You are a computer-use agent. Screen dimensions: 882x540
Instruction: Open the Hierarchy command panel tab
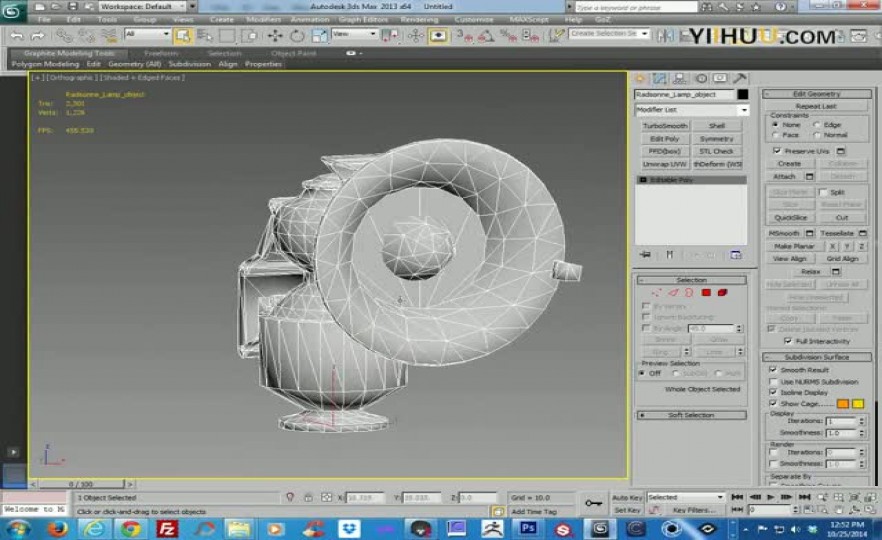[680, 78]
